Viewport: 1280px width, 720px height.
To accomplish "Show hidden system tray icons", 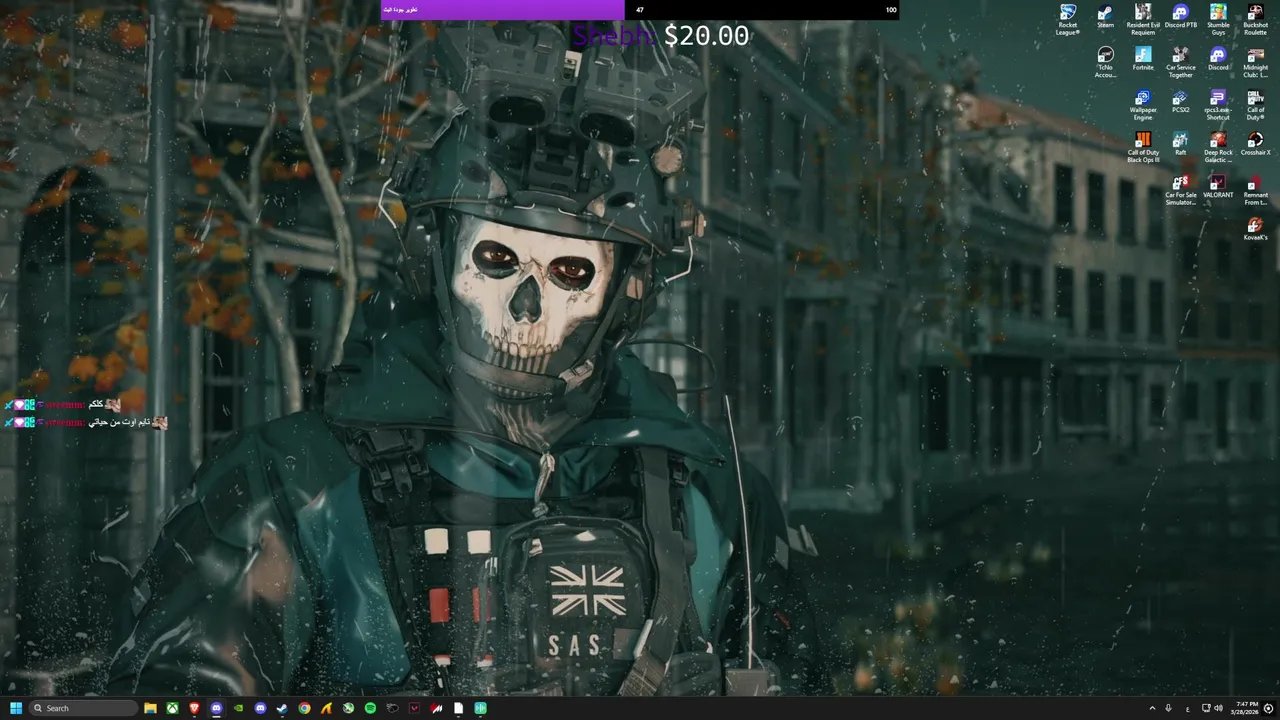I will click(1152, 708).
